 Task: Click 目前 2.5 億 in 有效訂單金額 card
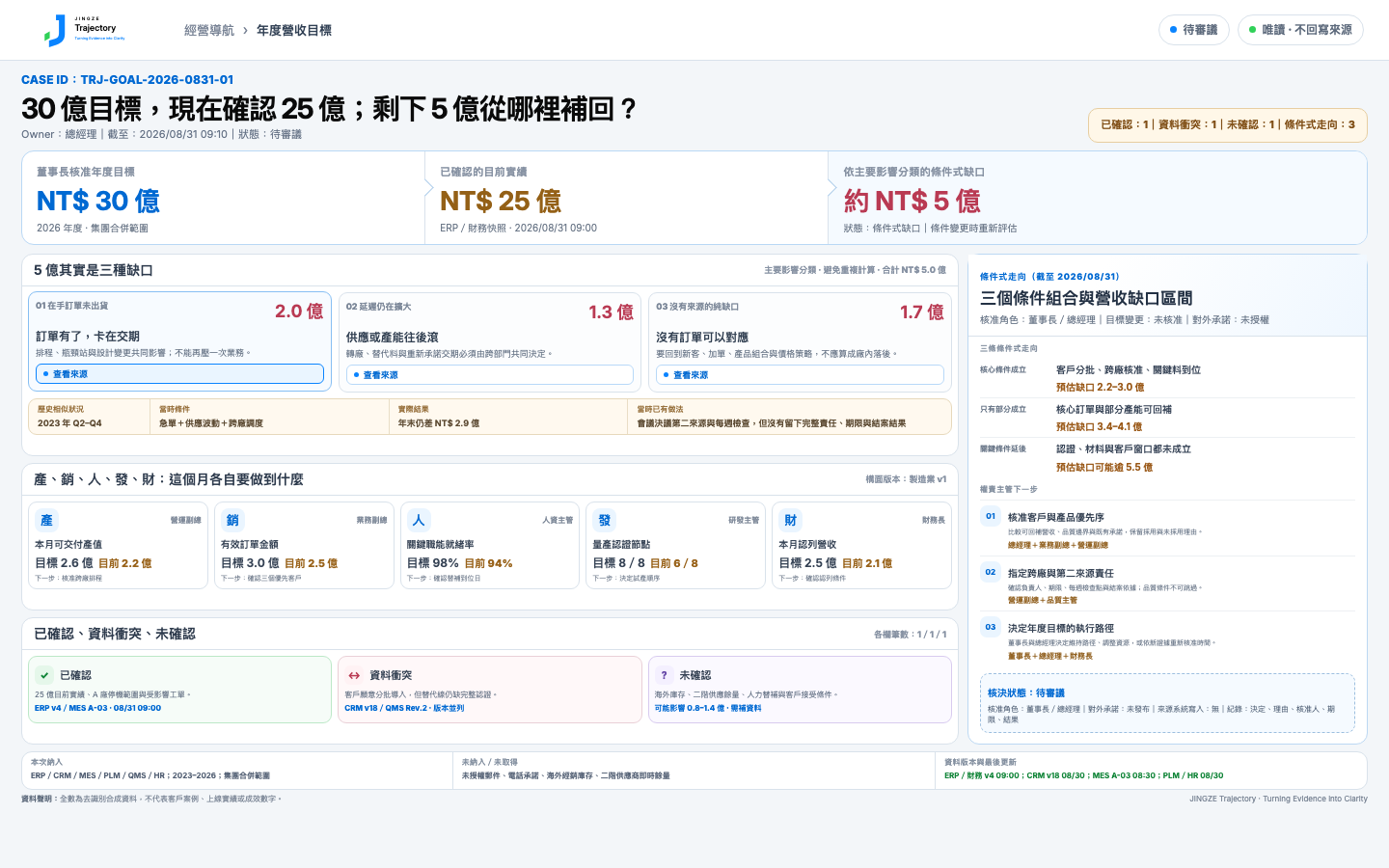click(312, 563)
